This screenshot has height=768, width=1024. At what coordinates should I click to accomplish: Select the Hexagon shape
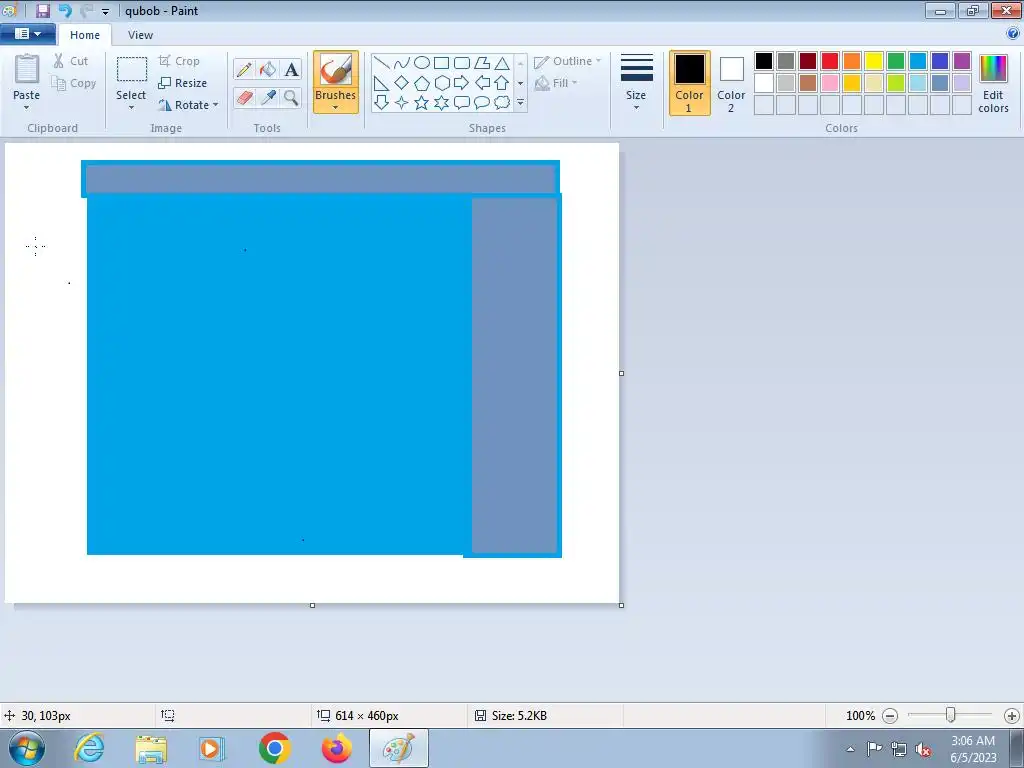442,83
